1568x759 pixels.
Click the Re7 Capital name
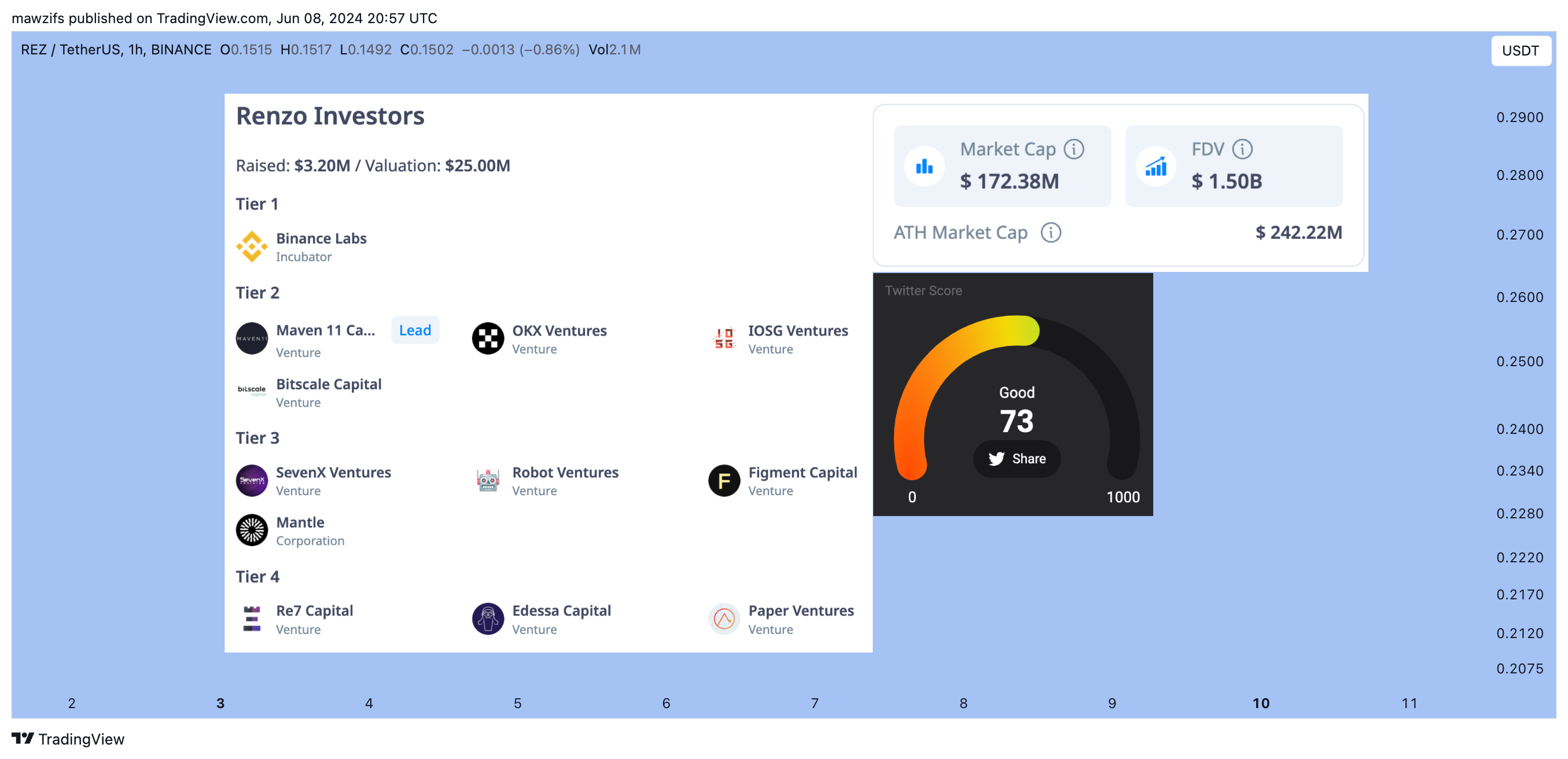coord(314,610)
